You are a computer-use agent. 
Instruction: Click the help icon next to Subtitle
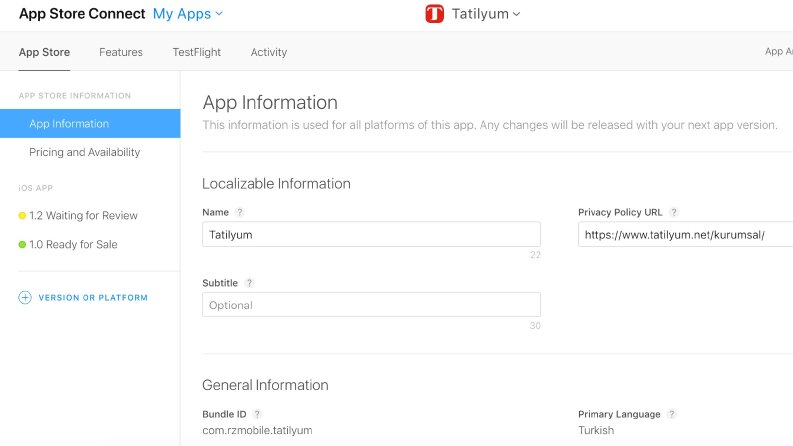pos(249,283)
